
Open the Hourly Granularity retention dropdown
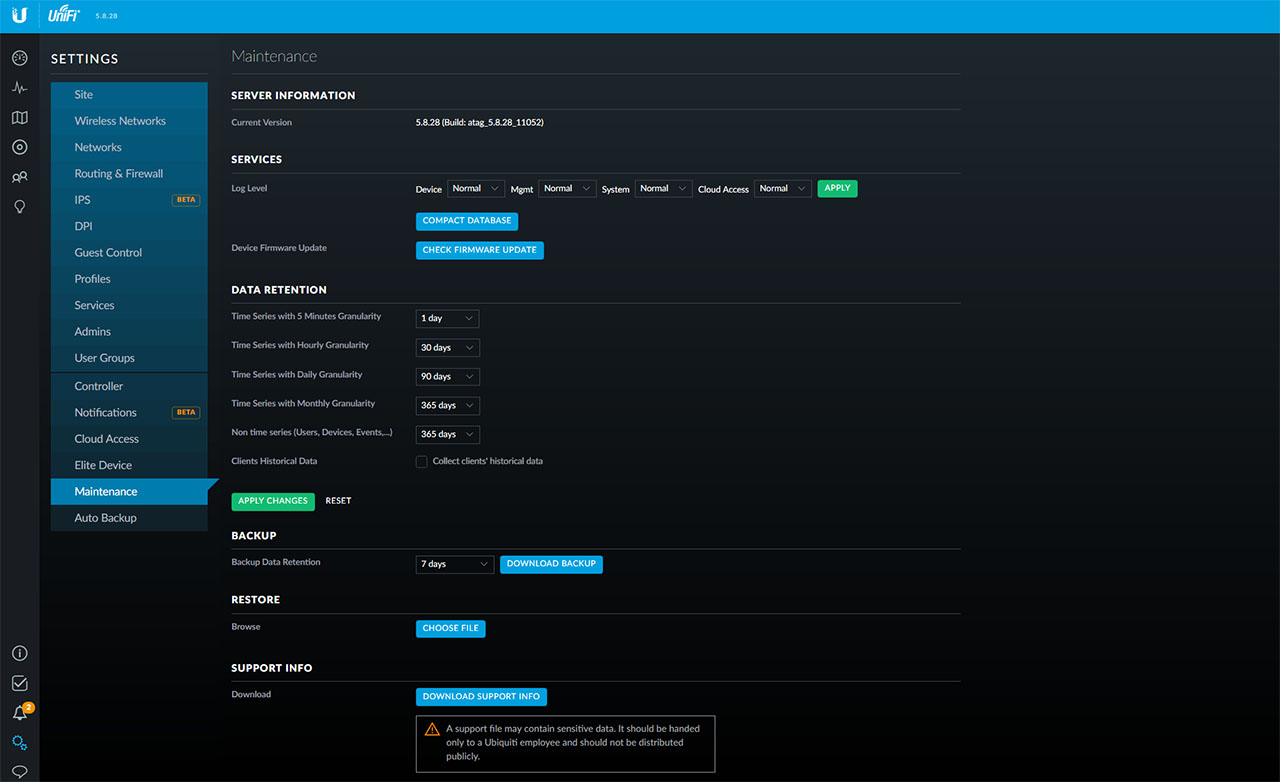click(447, 347)
